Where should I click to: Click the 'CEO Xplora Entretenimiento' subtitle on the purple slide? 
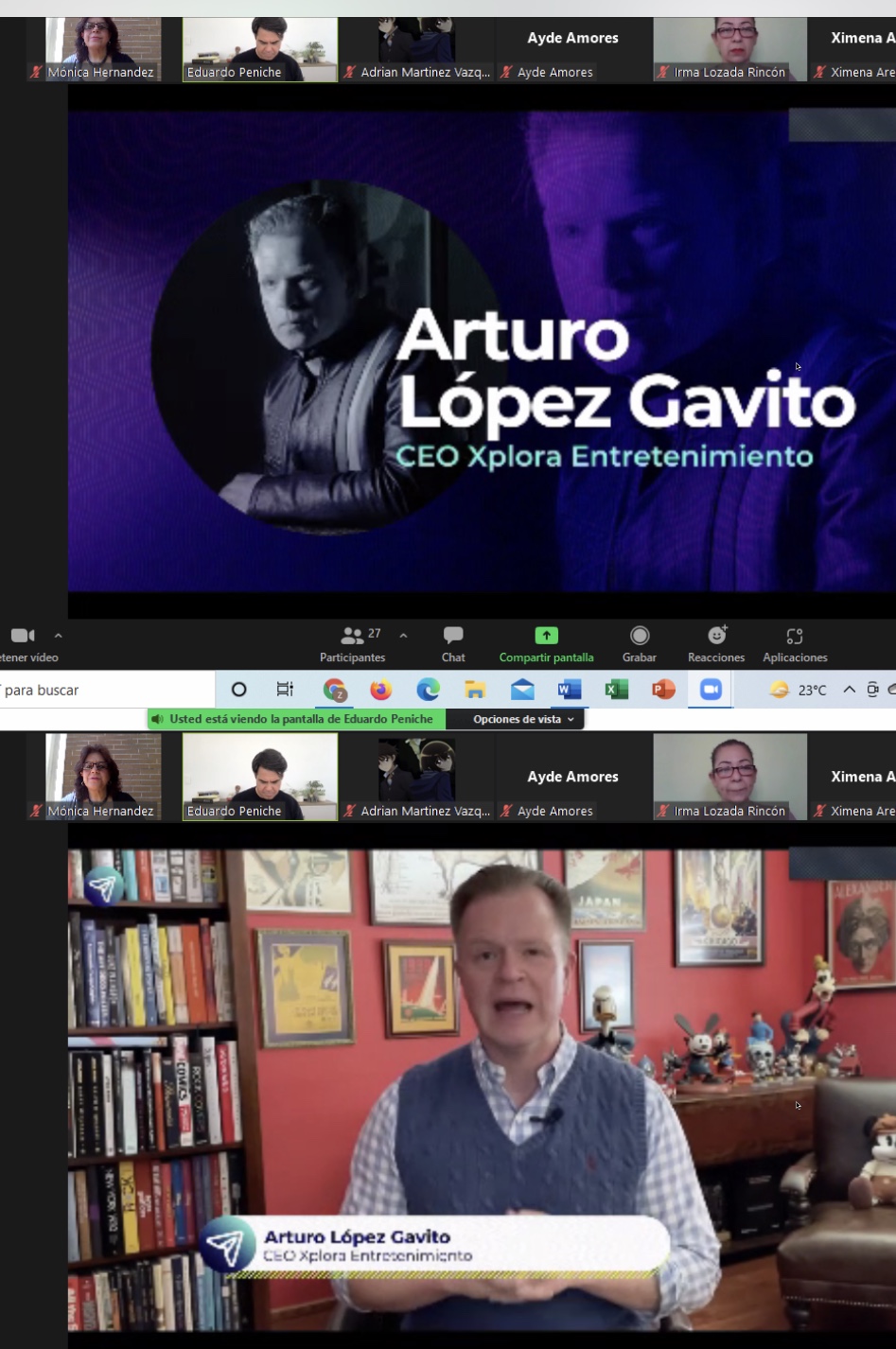605,456
